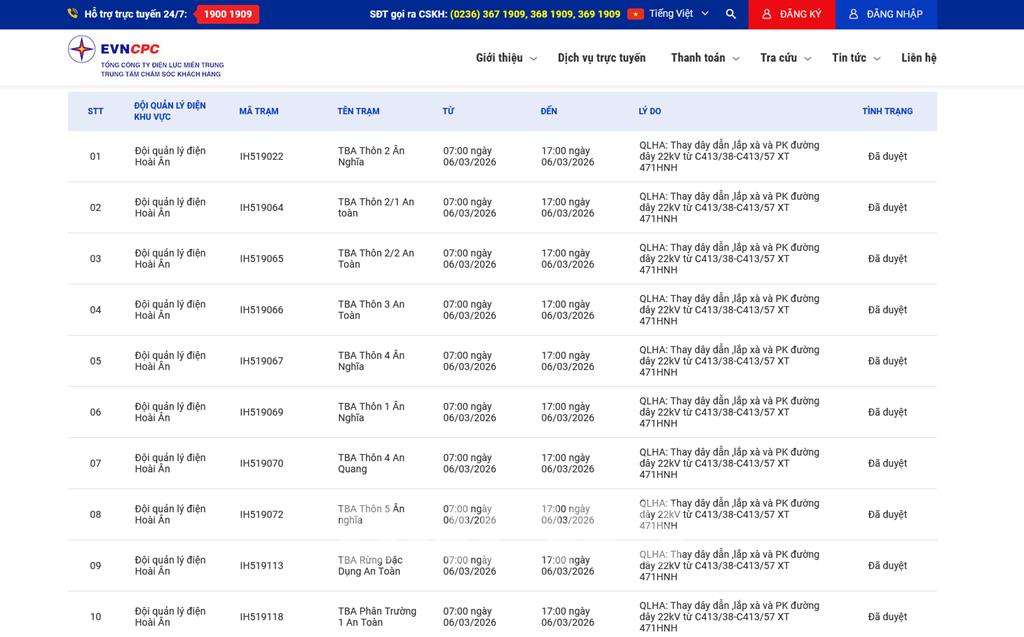Expand the Tin tức menu
The image size is (1024, 637).
[x=855, y=58]
